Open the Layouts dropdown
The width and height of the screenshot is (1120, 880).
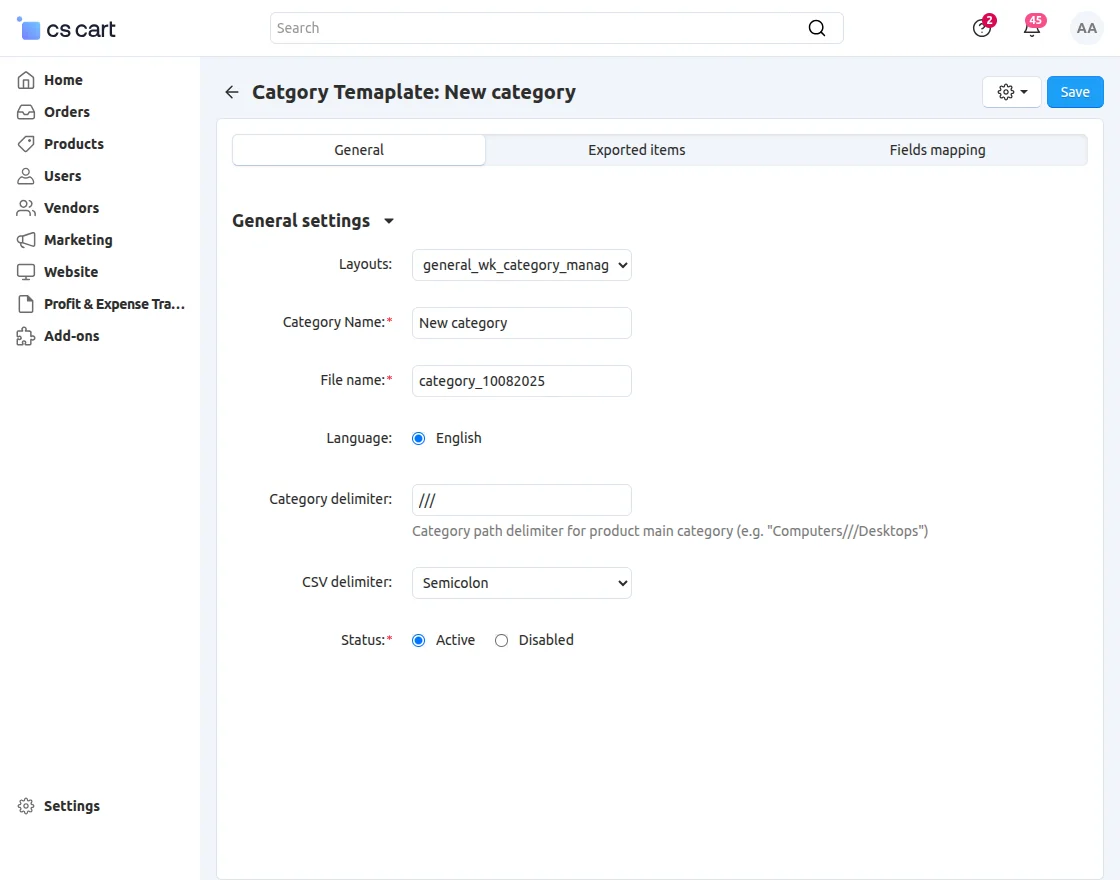pos(521,265)
